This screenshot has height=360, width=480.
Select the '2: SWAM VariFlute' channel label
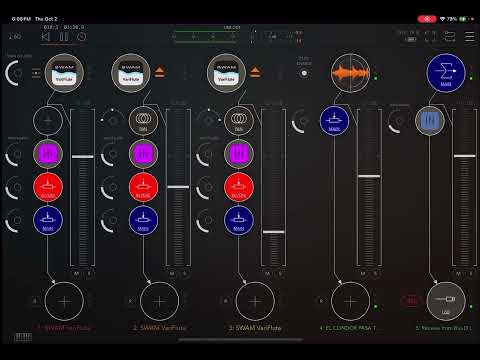click(160, 328)
